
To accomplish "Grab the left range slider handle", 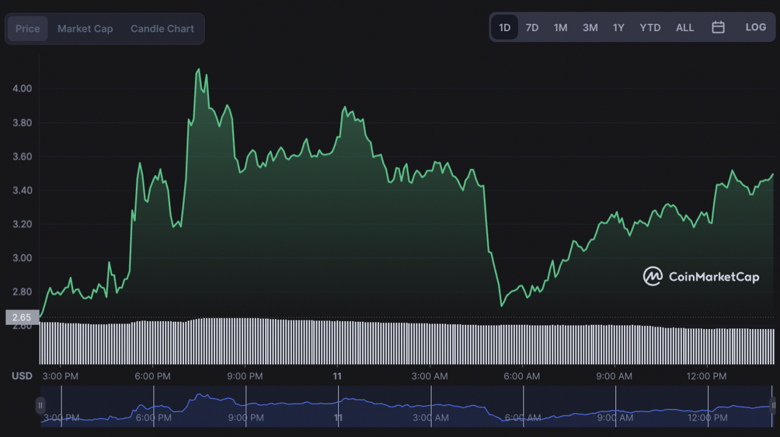I will (40, 405).
